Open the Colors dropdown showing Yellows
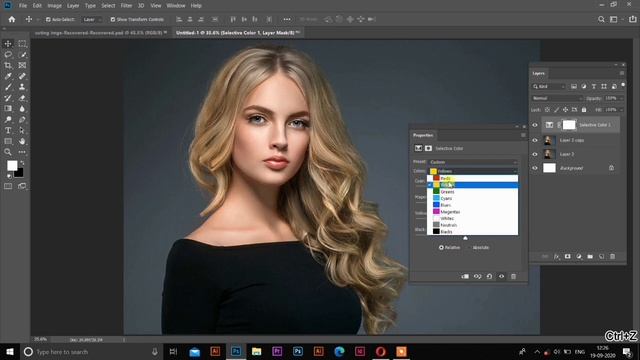Viewport: 640px width, 360px height. point(473,171)
